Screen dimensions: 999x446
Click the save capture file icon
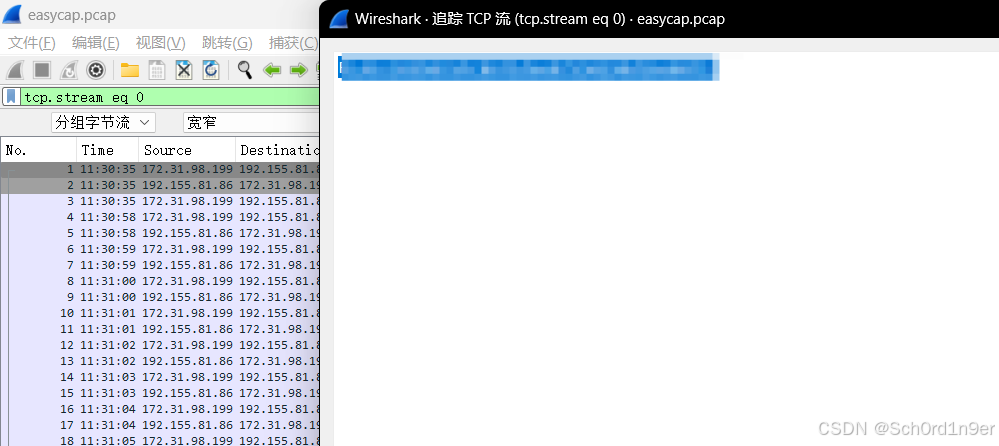157,70
